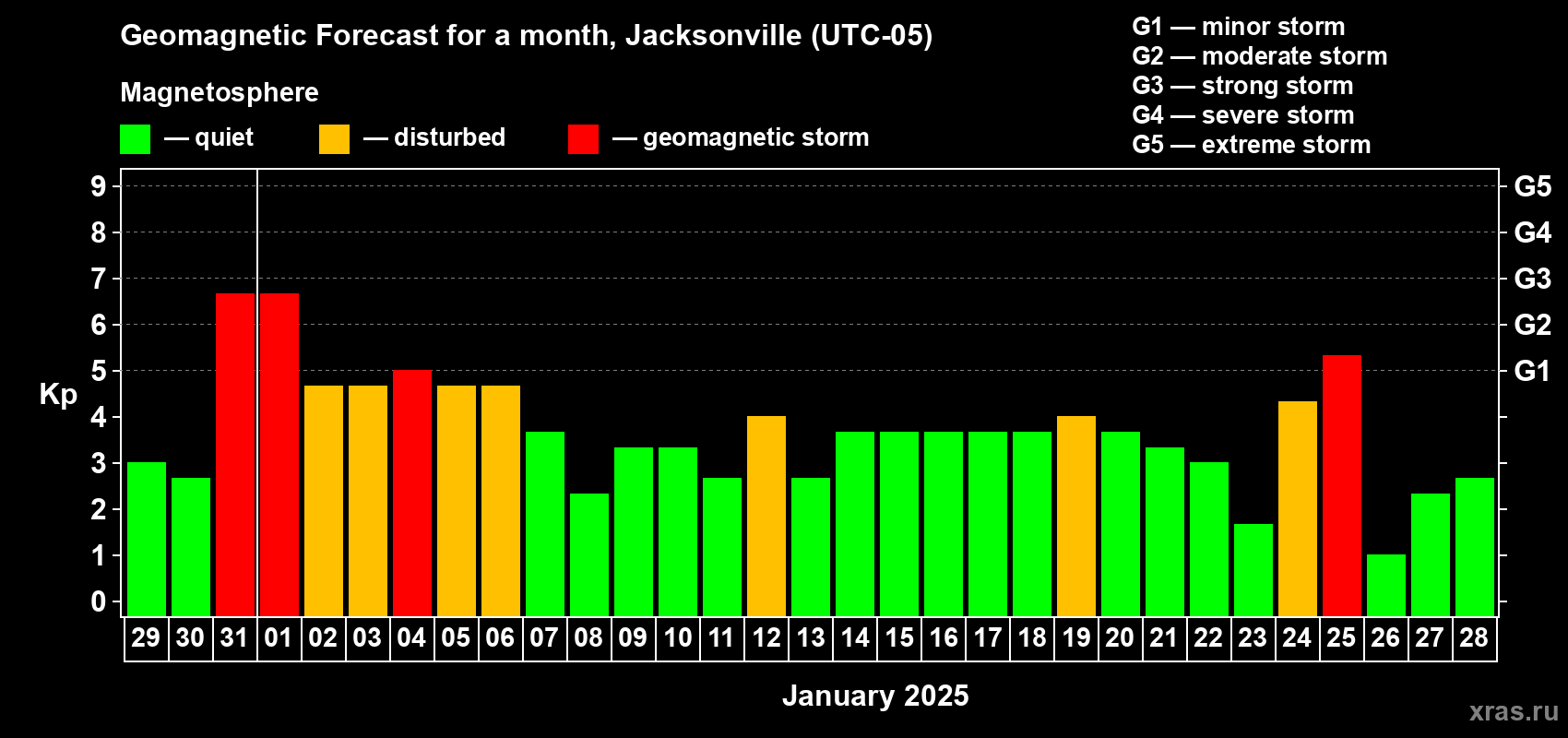Click the G5 right axis label
Image resolution: width=1568 pixels, height=738 pixels.
[x=1533, y=186]
